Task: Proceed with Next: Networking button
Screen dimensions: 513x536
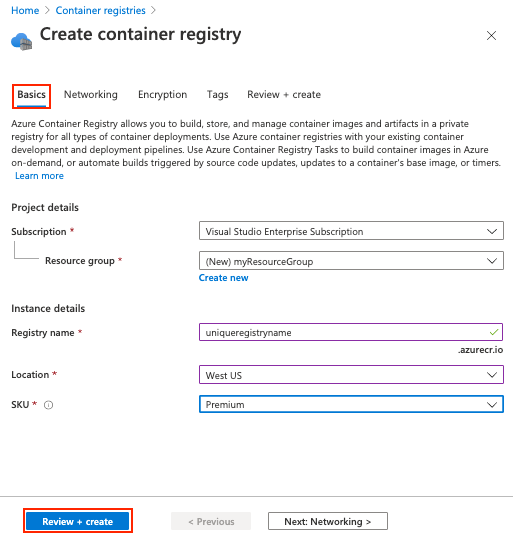Action: [x=328, y=521]
